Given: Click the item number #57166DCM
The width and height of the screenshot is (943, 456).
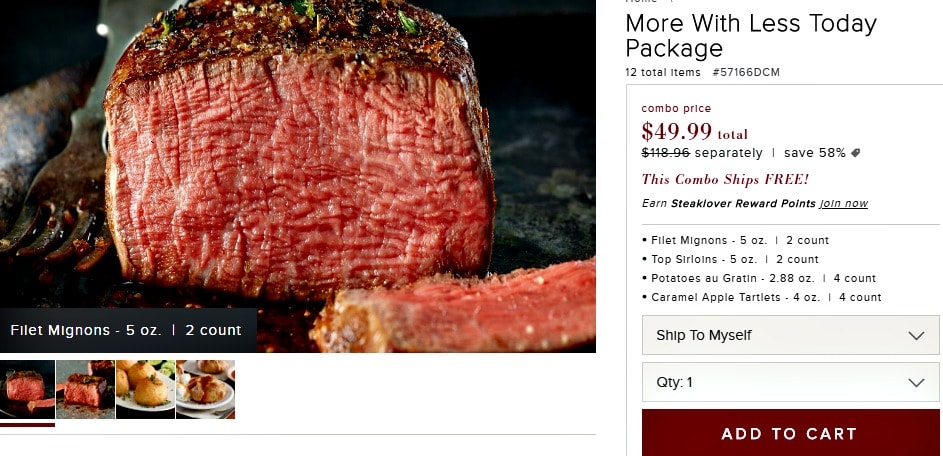Looking at the screenshot, I should pyautogui.click(x=746, y=73).
